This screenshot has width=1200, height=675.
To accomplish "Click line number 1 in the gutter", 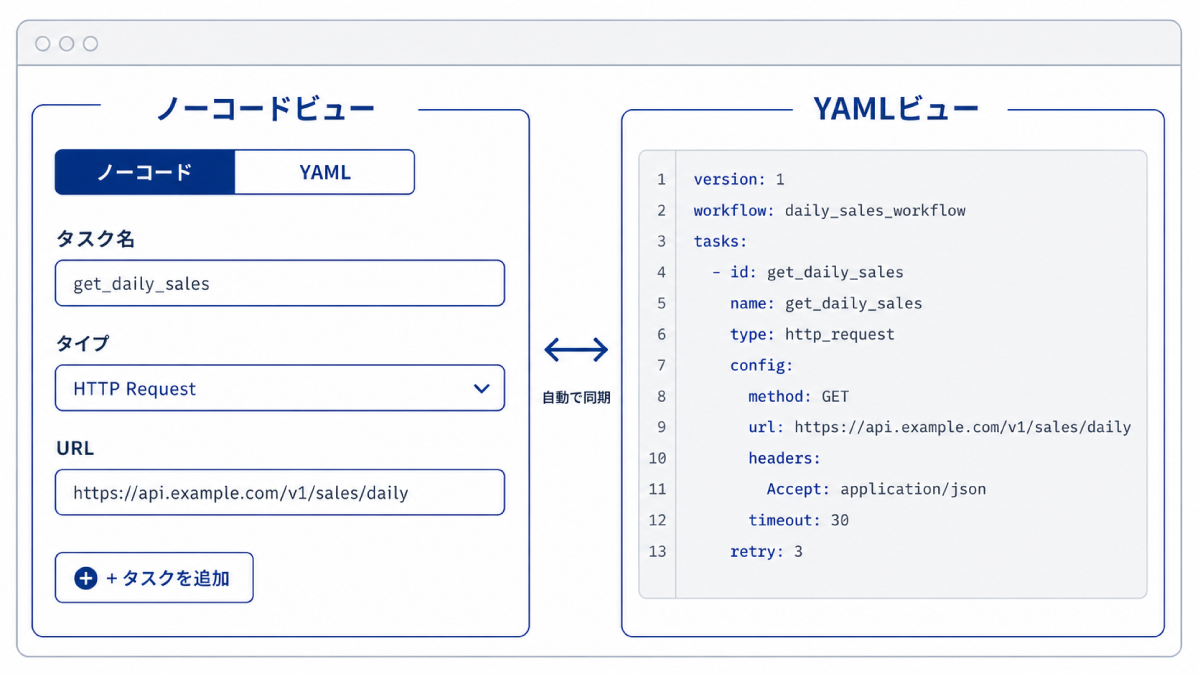I will [x=661, y=180].
